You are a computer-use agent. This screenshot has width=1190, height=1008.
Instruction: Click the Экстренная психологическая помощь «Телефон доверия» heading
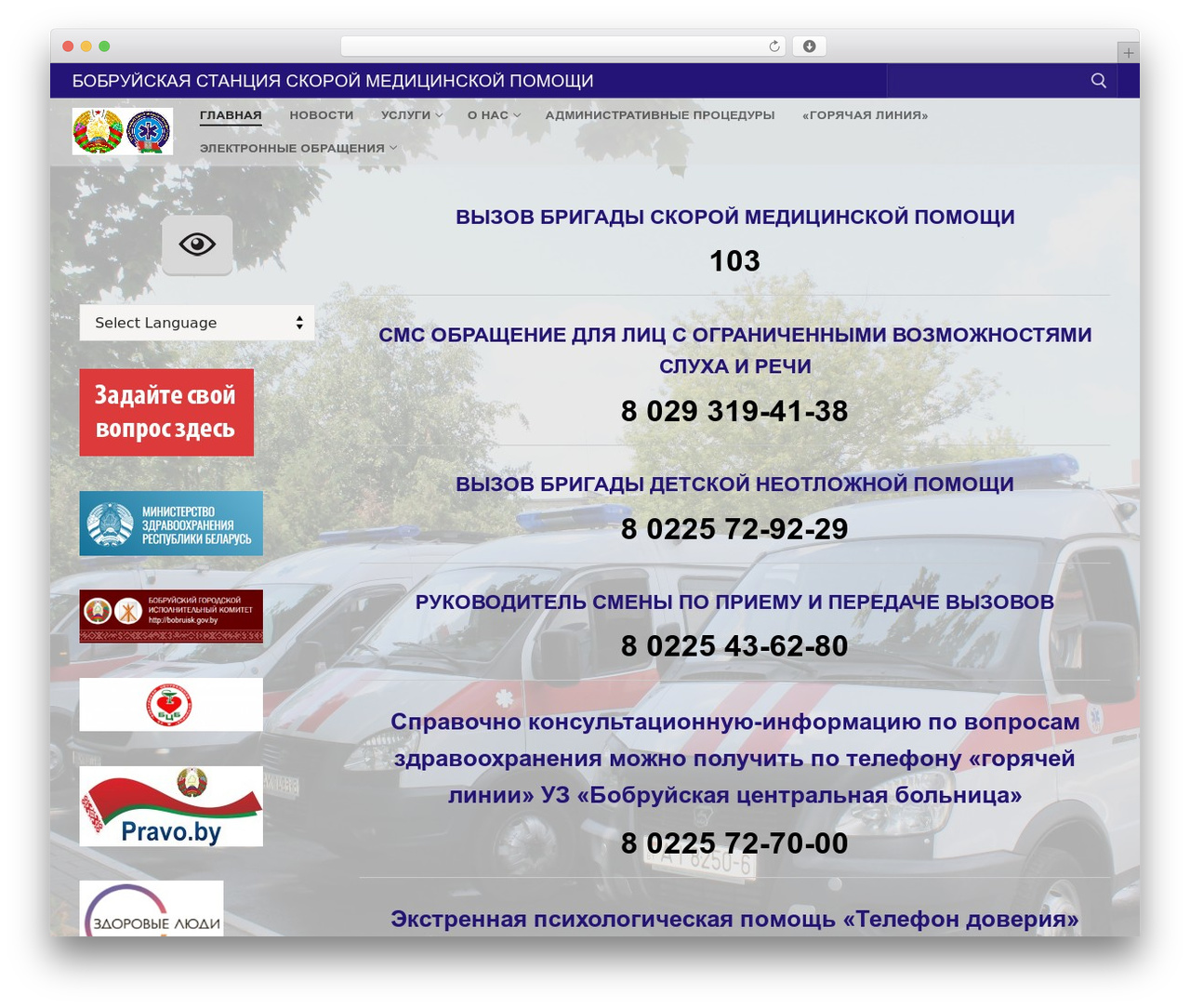[734, 920]
